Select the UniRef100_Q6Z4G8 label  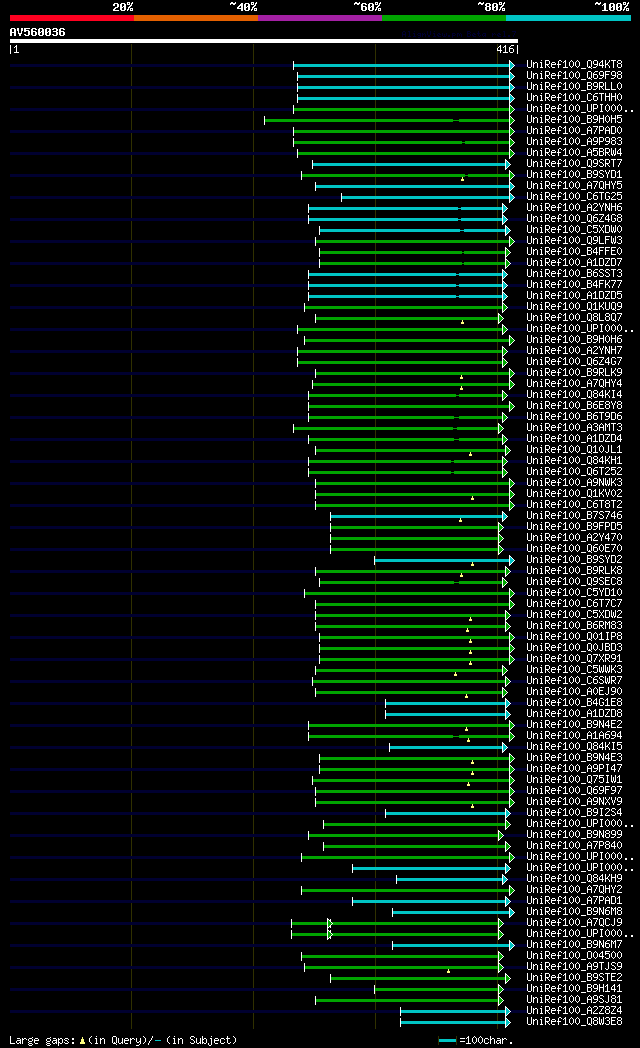pos(574,219)
